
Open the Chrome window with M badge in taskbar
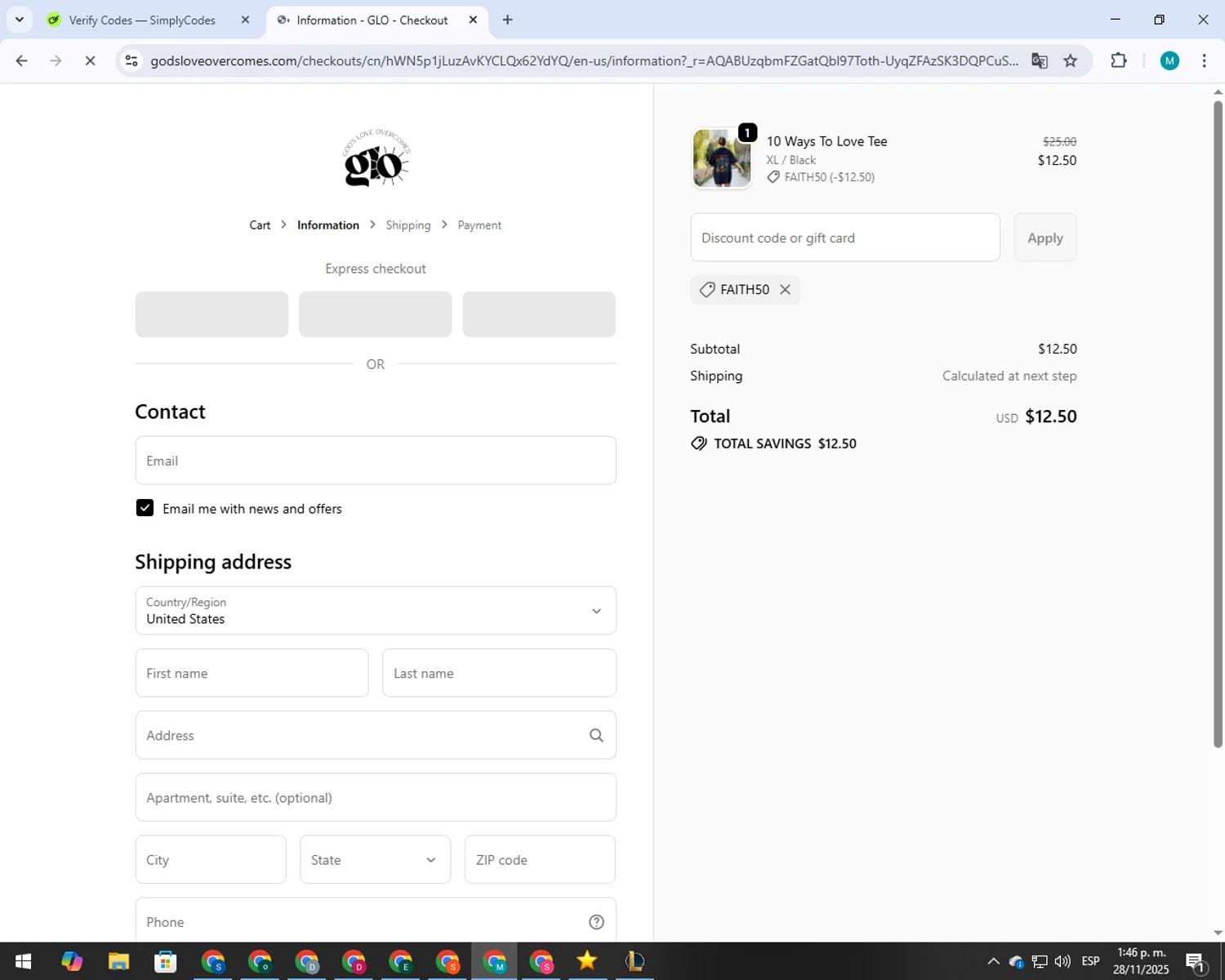click(494, 961)
